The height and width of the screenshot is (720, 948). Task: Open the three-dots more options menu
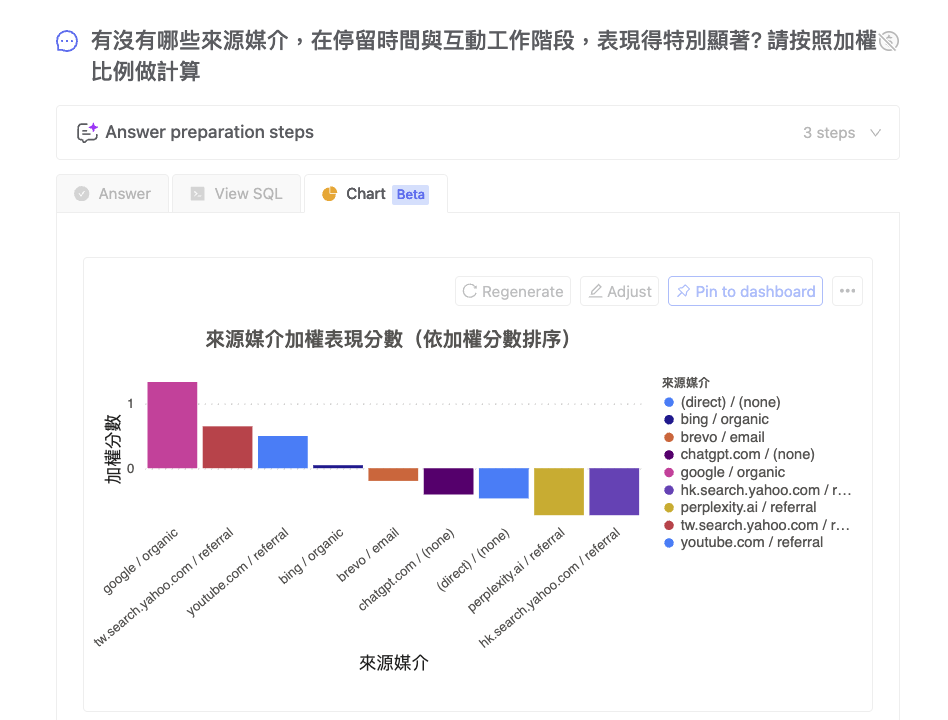pyautogui.click(x=847, y=291)
